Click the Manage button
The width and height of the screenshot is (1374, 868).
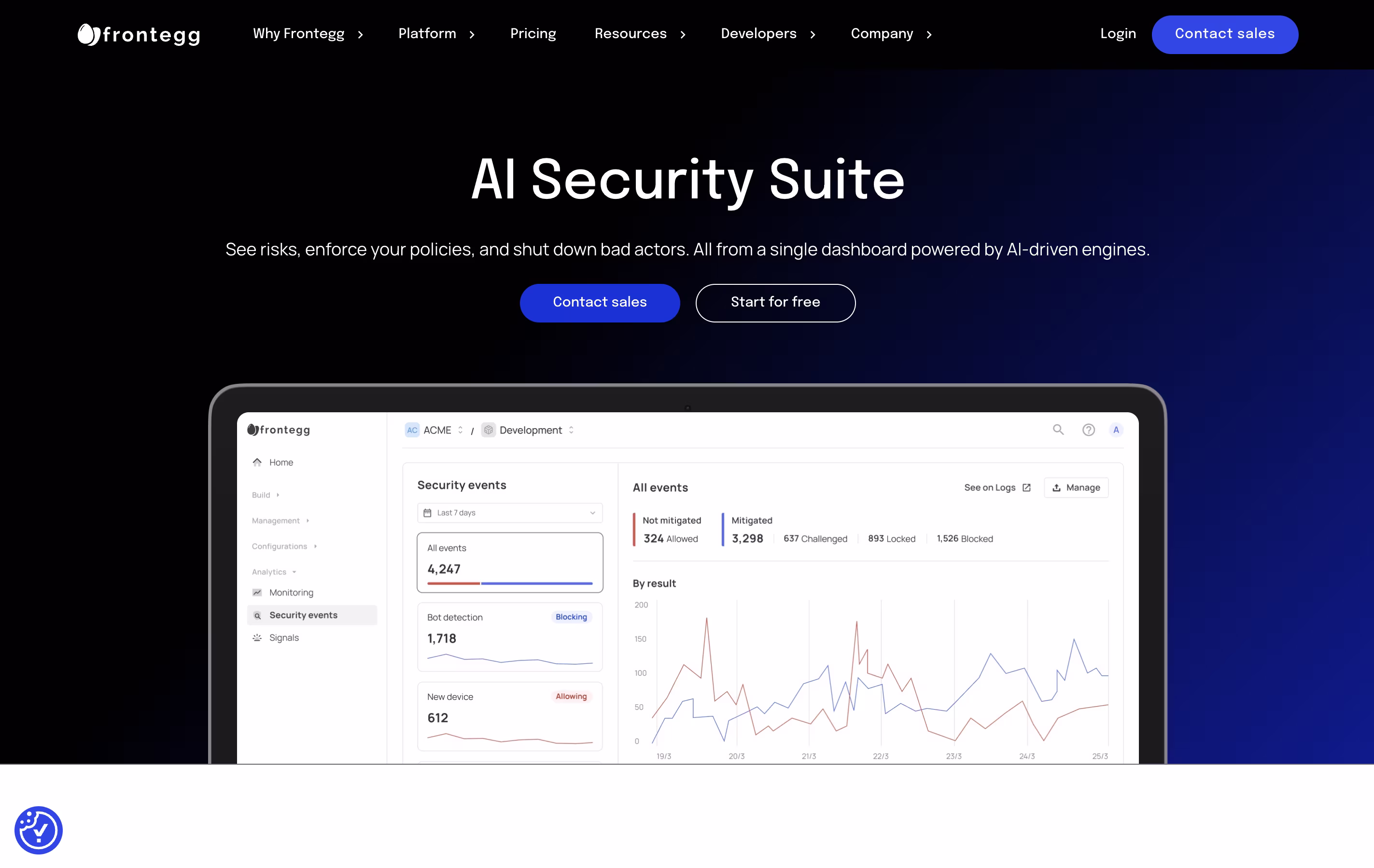point(1076,488)
